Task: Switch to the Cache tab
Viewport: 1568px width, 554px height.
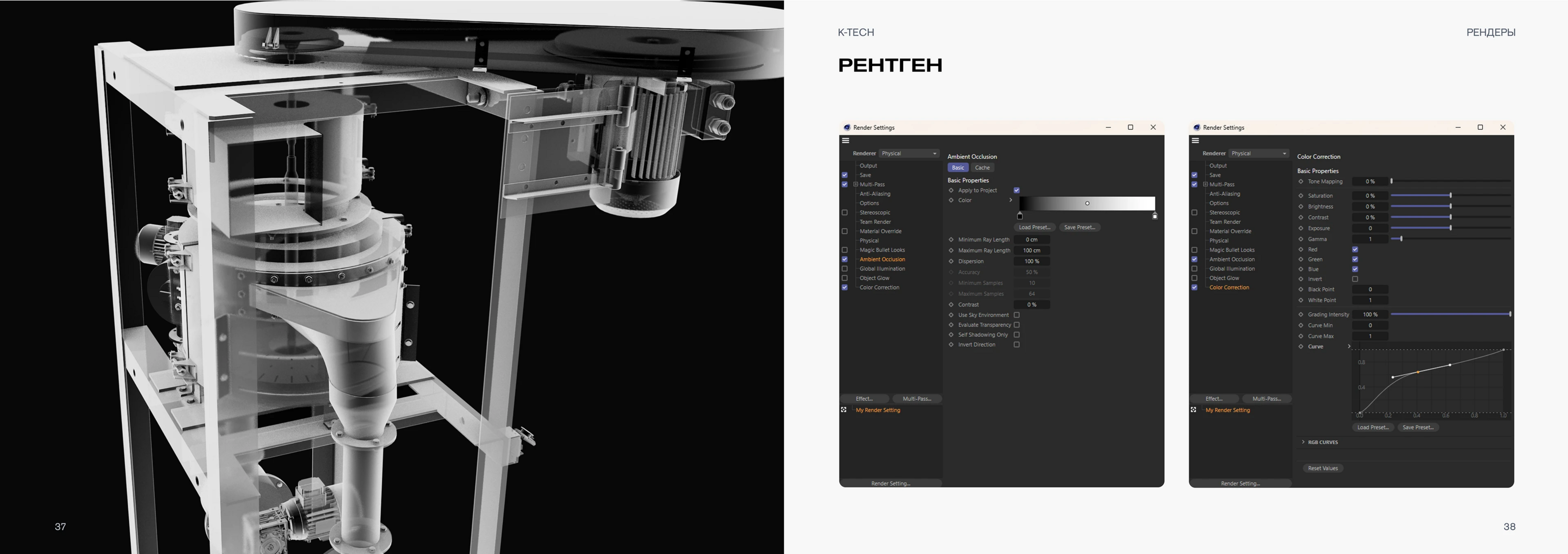Action: click(x=982, y=168)
